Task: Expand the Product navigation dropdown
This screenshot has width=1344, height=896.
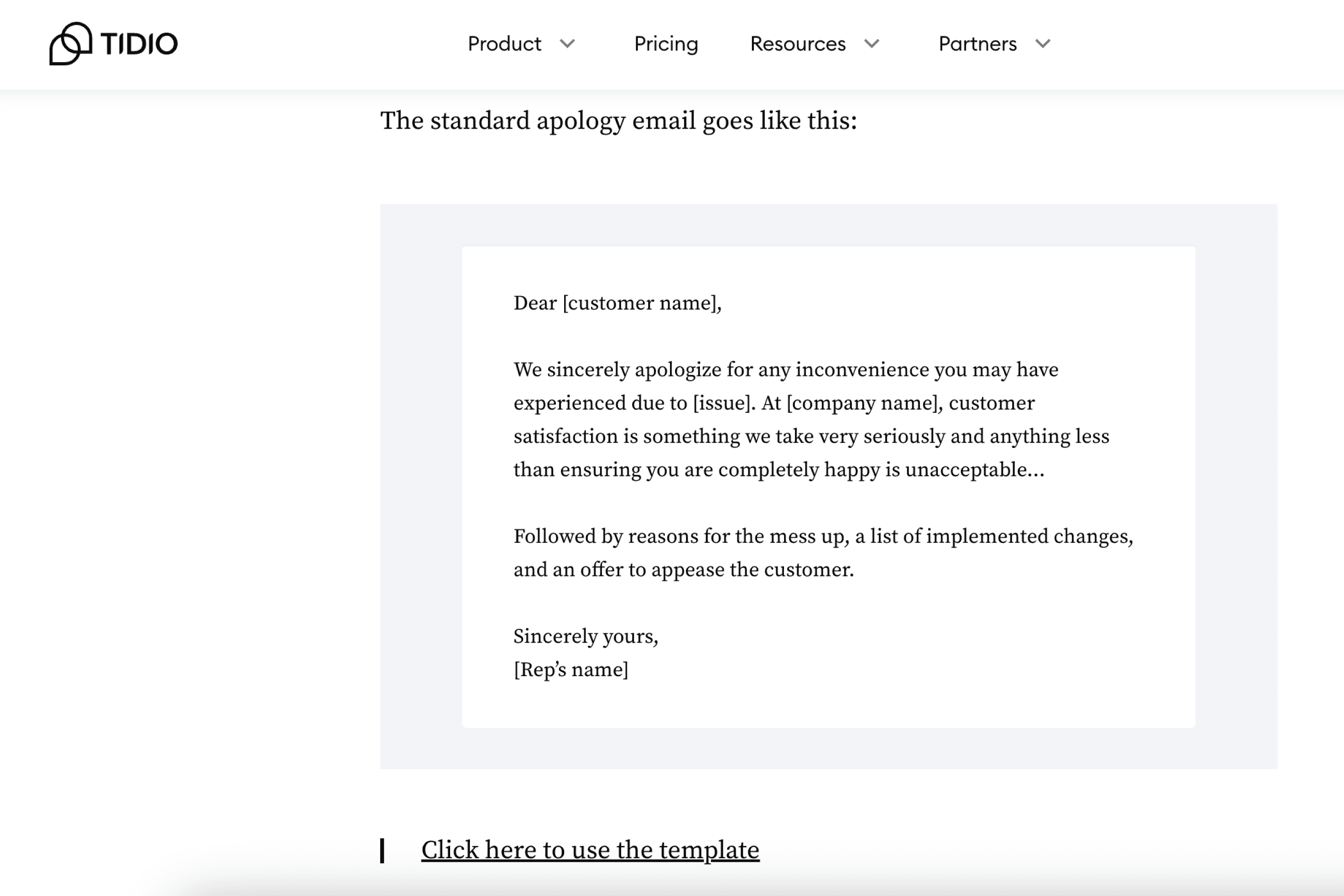Action: point(505,44)
